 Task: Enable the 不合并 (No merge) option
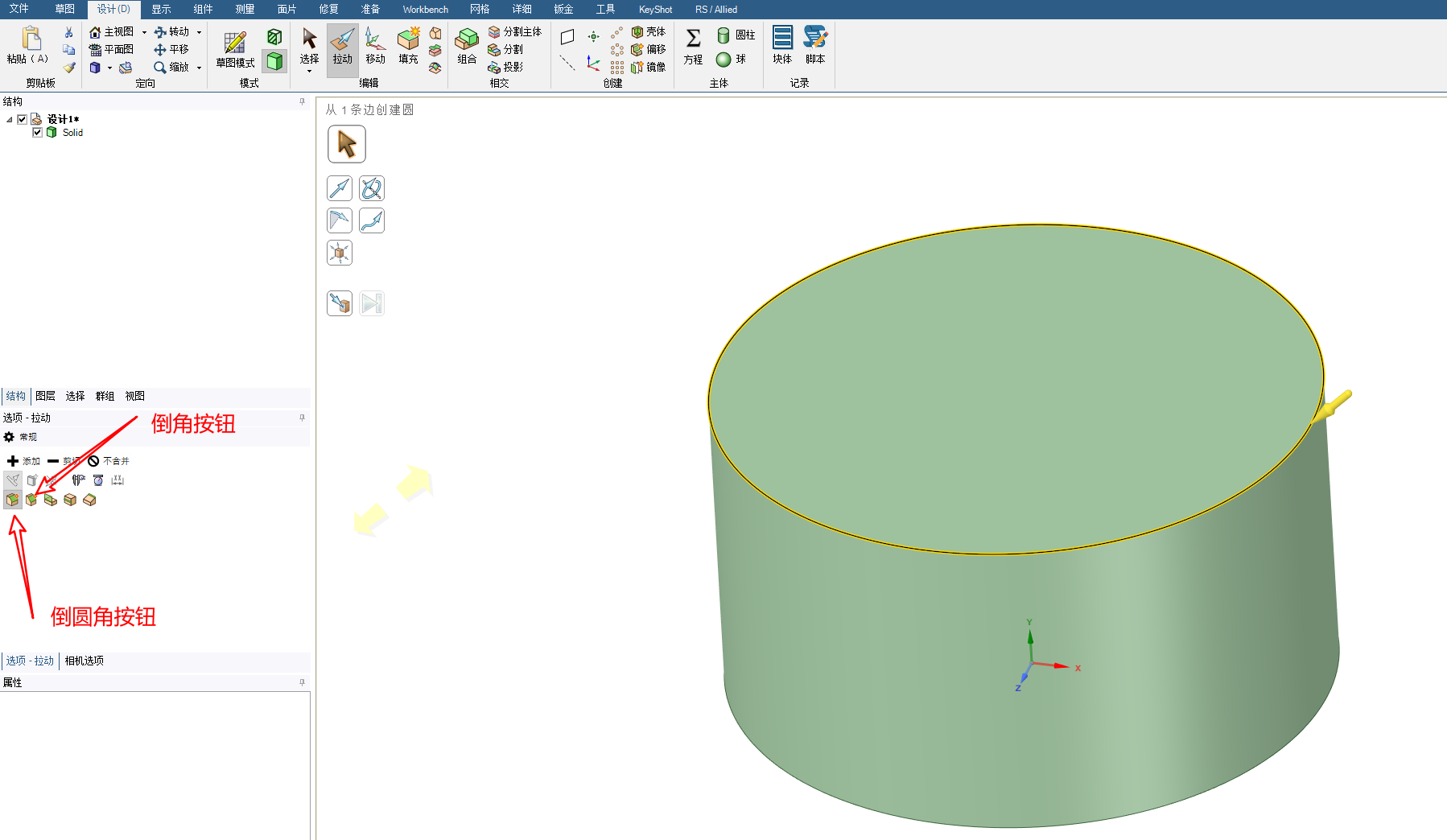[109, 461]
